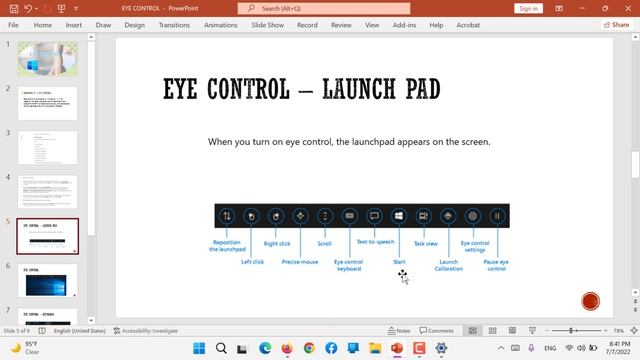Open the Windows Start menu
This screenshot has height=360, width=640.
(199, 348)
